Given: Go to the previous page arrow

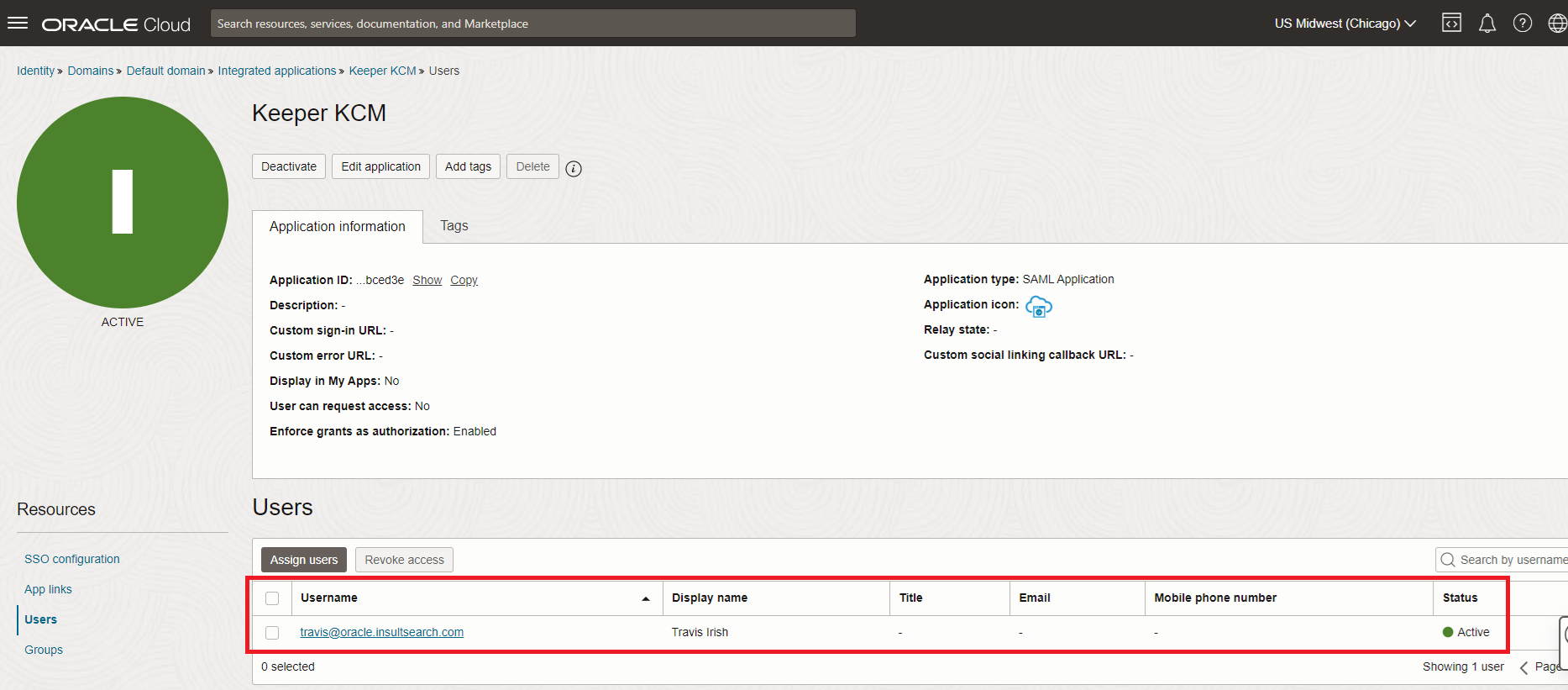Looking at the screenshot, I should click(x=1523, y=667).
